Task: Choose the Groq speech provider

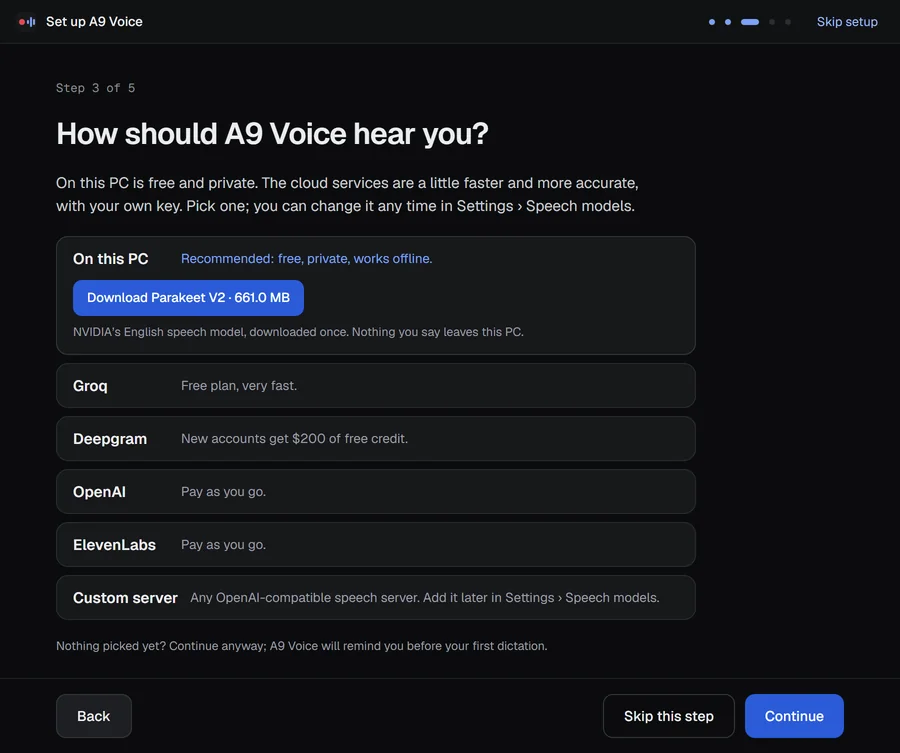Action: point(376,386)
